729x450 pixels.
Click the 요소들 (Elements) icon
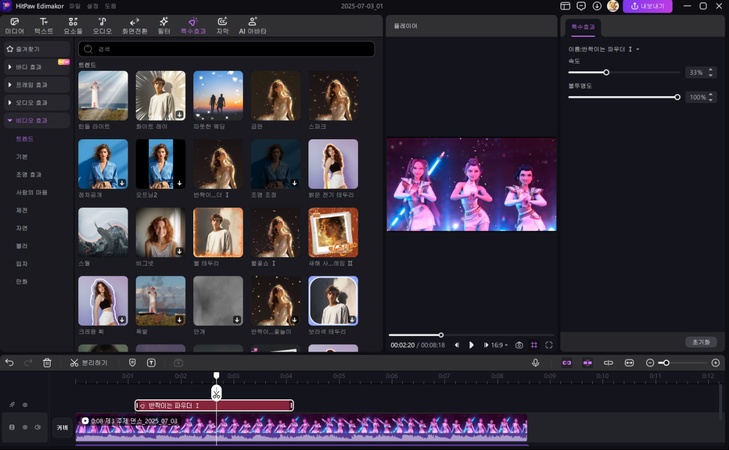pos(73,22)
